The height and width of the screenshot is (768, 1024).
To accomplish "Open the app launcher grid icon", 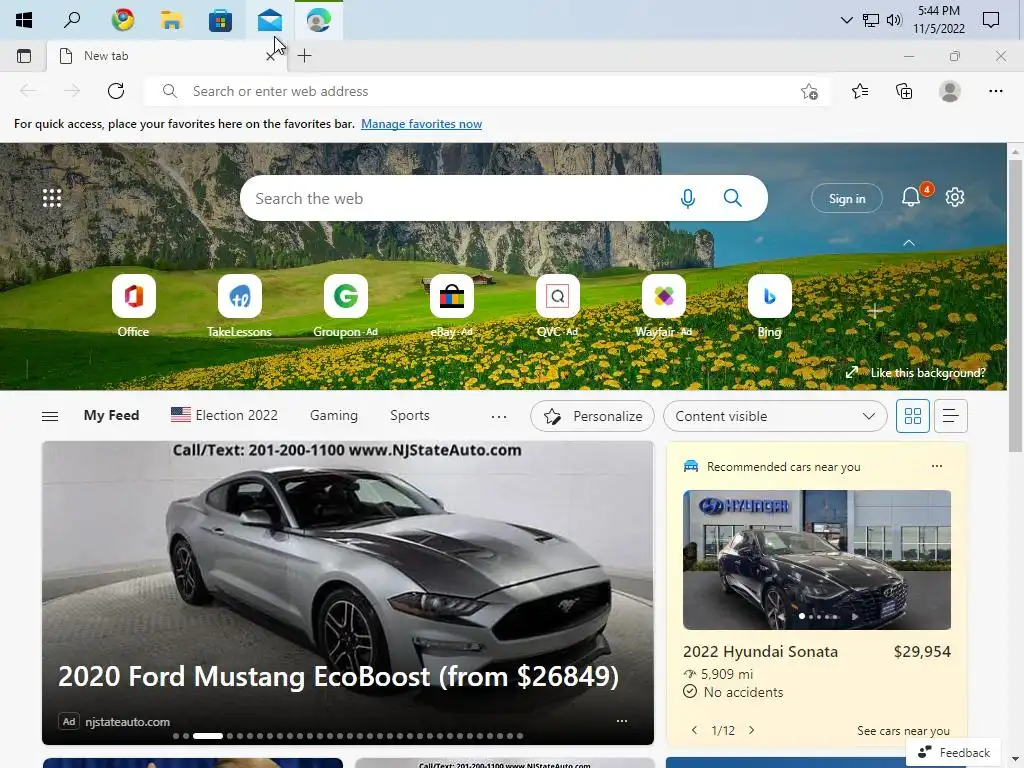I will (x=52, y=198).
